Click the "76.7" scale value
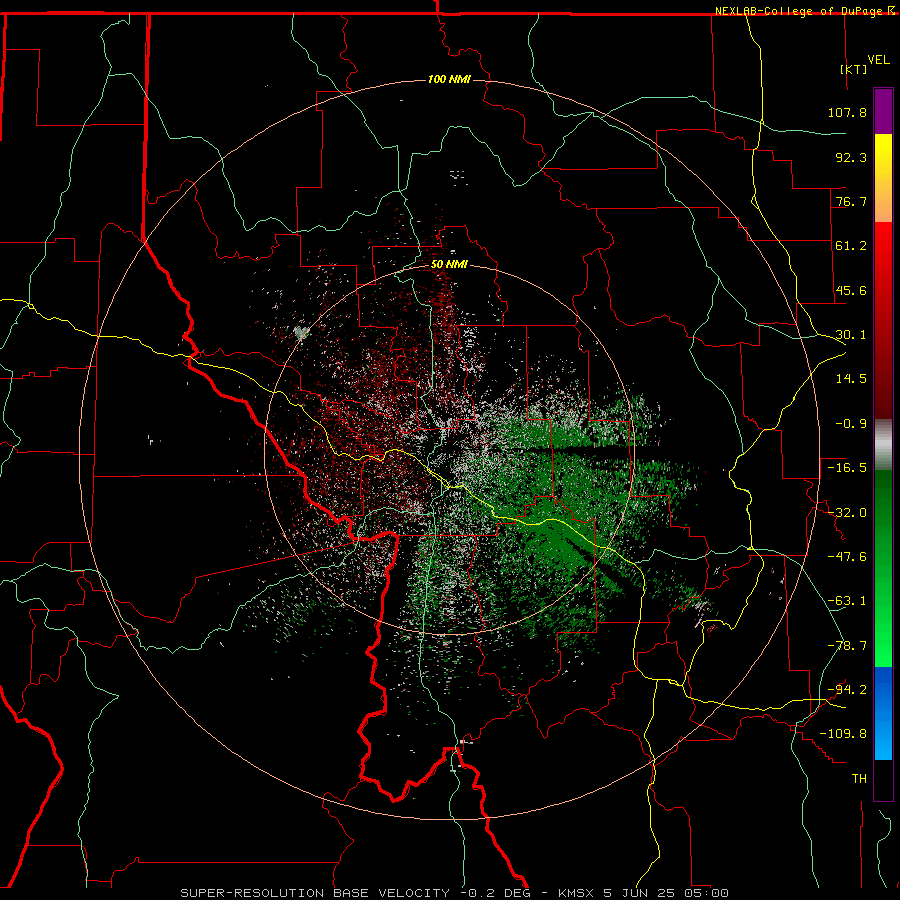 tap(851, 201)
